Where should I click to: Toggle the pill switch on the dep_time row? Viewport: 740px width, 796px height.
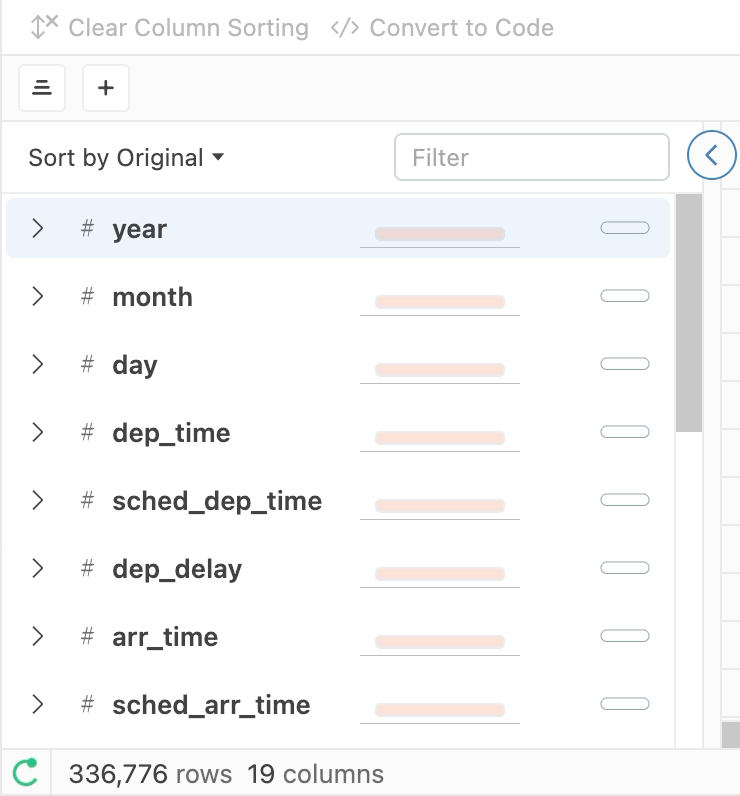tap(624, 432)
